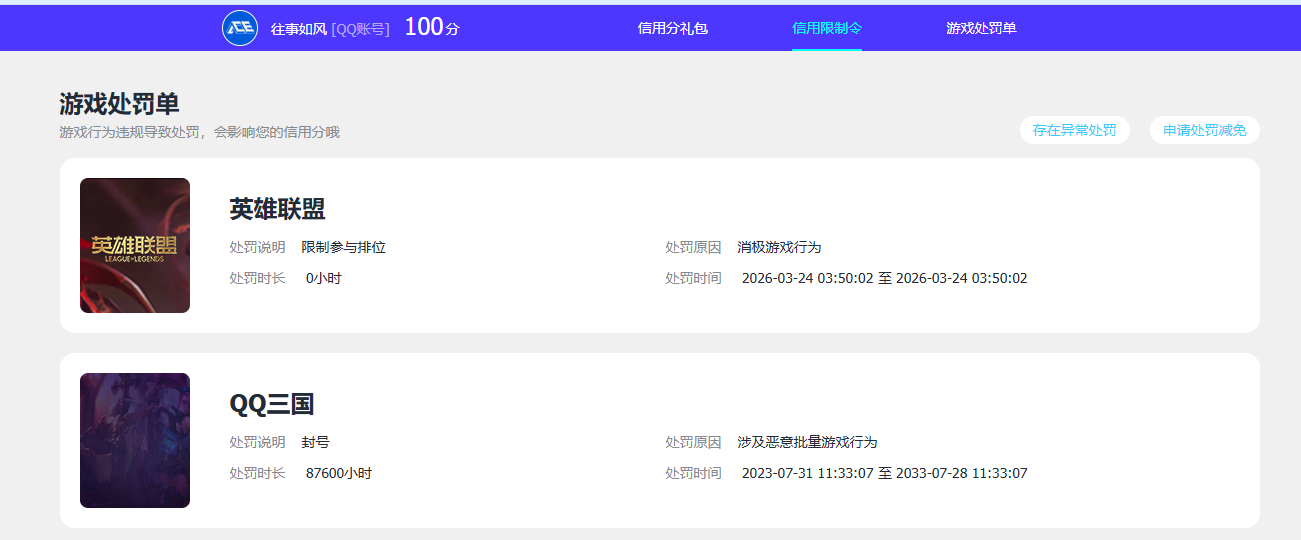
Task: Click the 限制参与排位 penalty description
Action: [344, 247]
